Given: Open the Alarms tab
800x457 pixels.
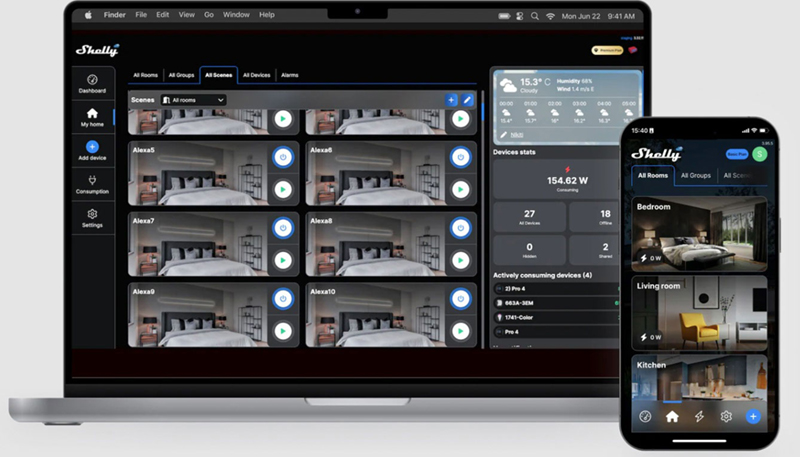Looking at the screenshot, I should tap(289, 75).
